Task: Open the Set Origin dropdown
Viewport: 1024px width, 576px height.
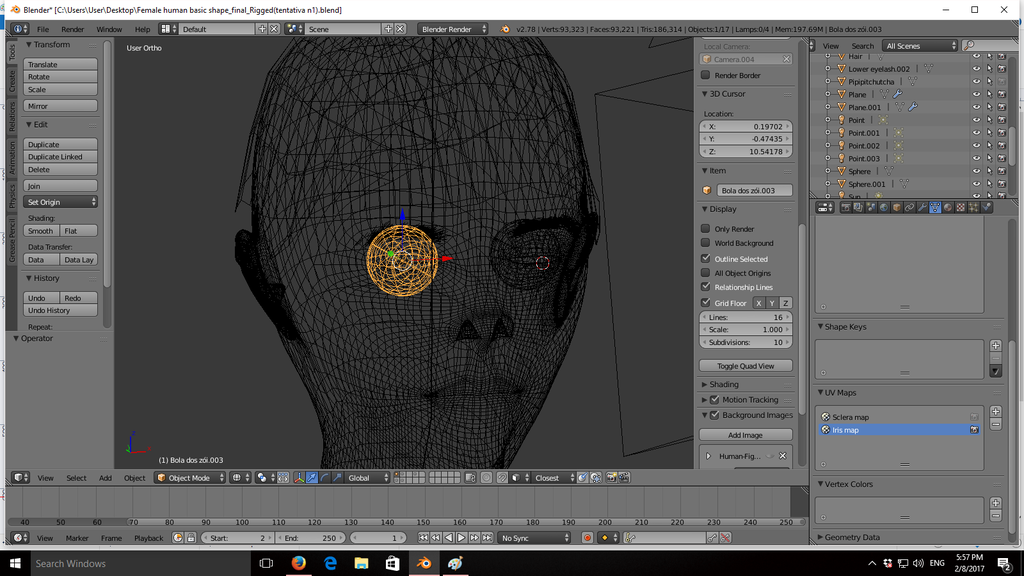Action: [61, 202]
